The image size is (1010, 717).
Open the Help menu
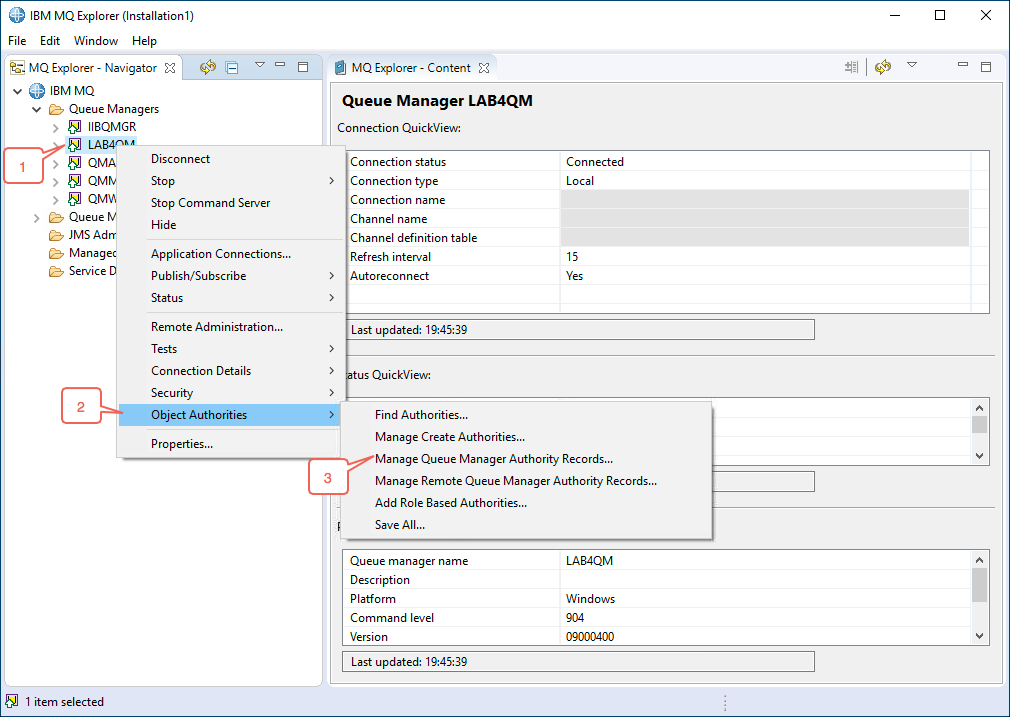[144, 41]
